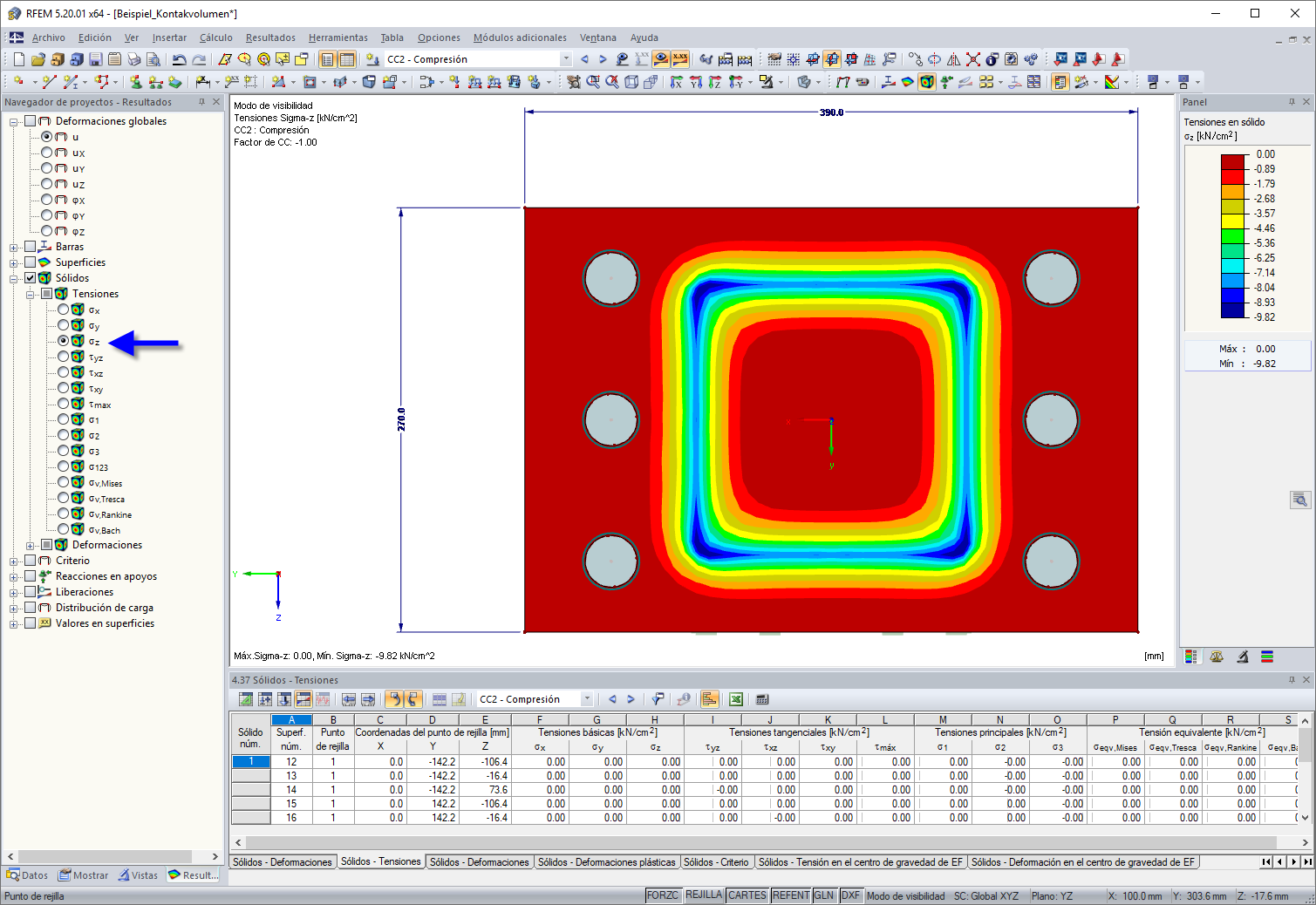The width and height of the screenshot is (1316, 905).
Task: Open the Datos navigator tab
Action: click(27, 875)
